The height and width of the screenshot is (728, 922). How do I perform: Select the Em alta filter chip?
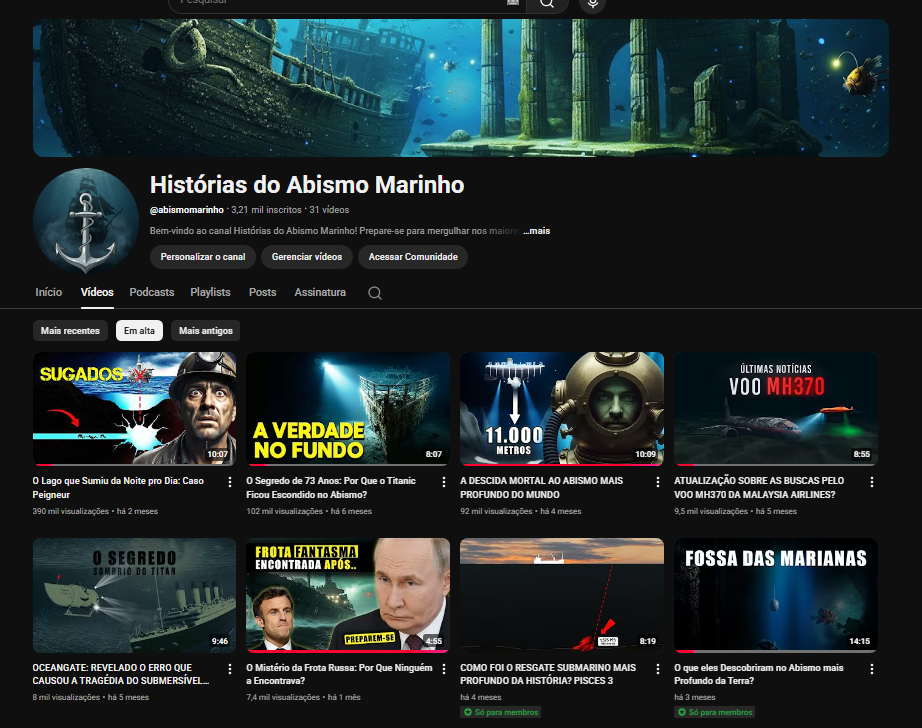(139, 330)
